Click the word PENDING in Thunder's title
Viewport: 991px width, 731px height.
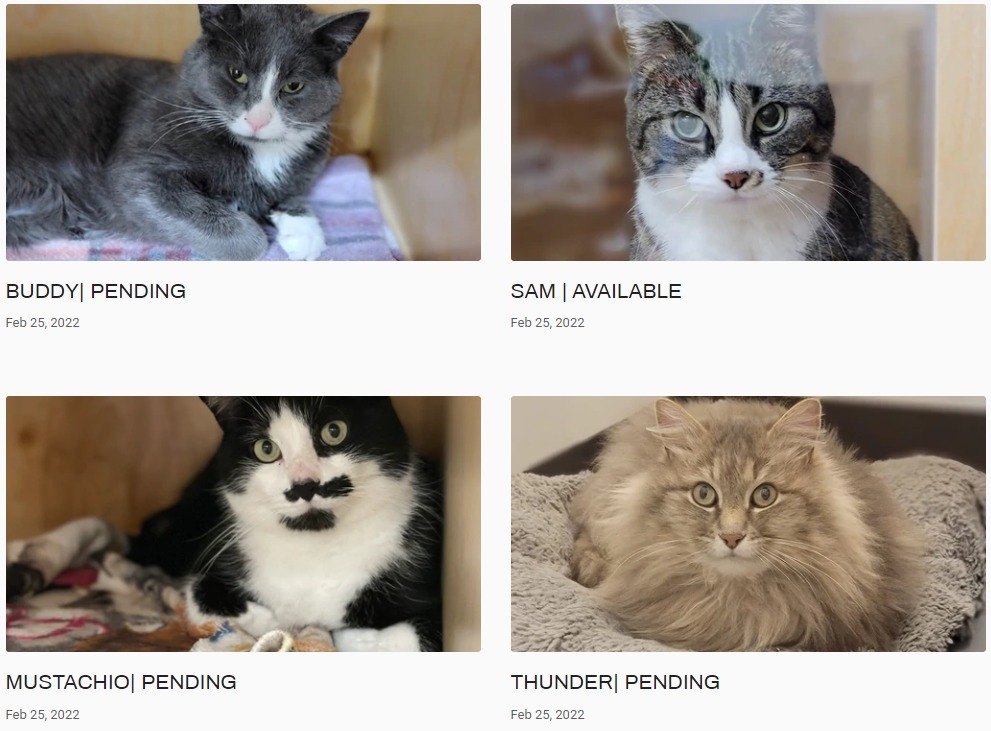672,682
